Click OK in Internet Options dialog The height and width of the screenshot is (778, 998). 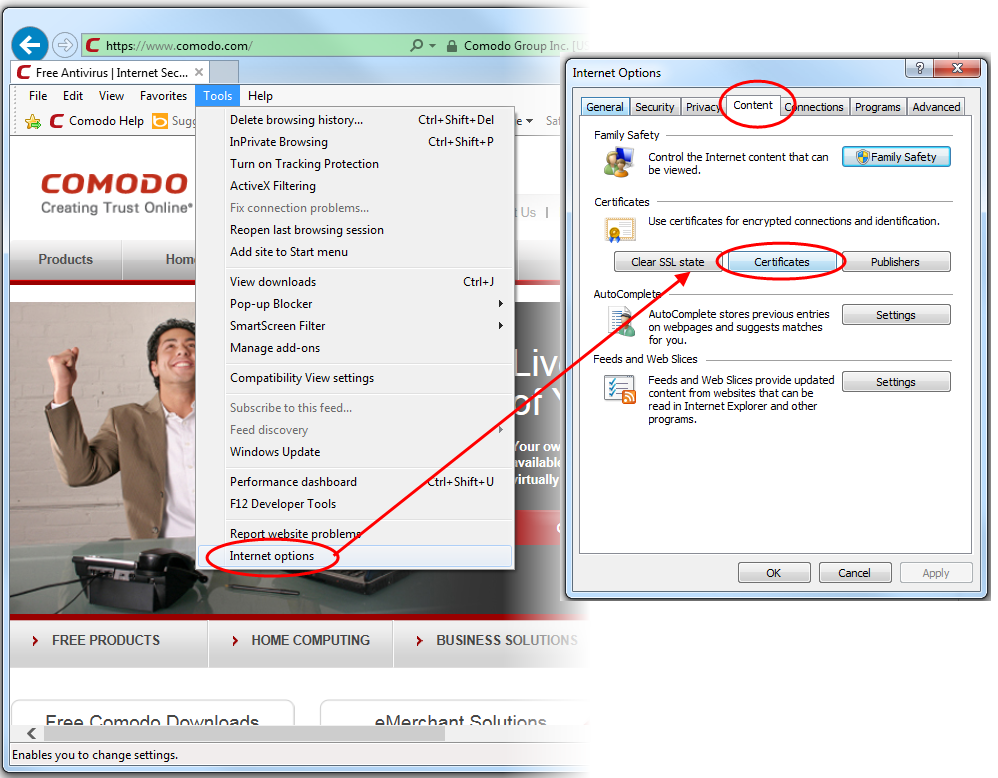point(774,573)
